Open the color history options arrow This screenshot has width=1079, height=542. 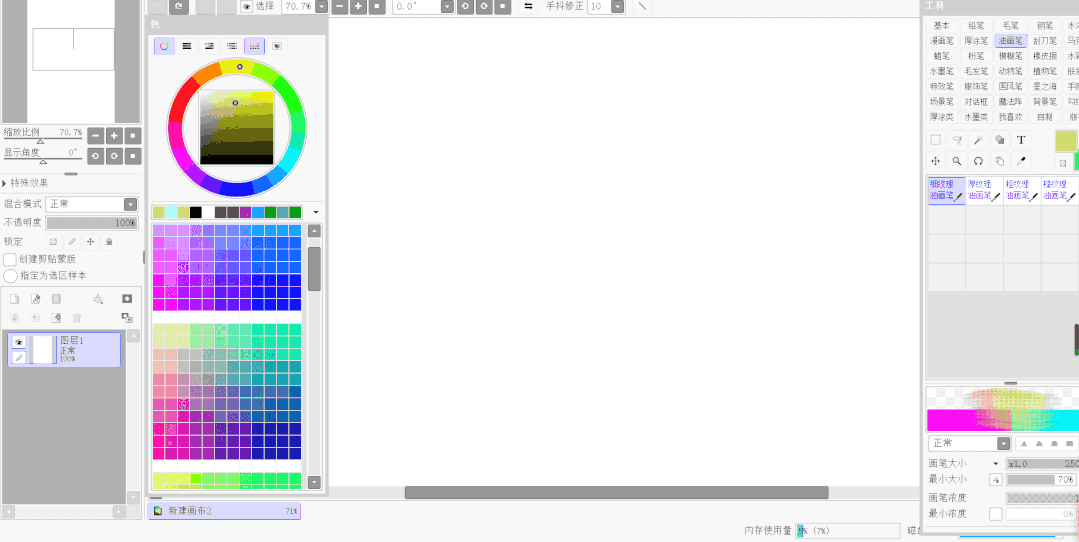(x=316, y=212)
